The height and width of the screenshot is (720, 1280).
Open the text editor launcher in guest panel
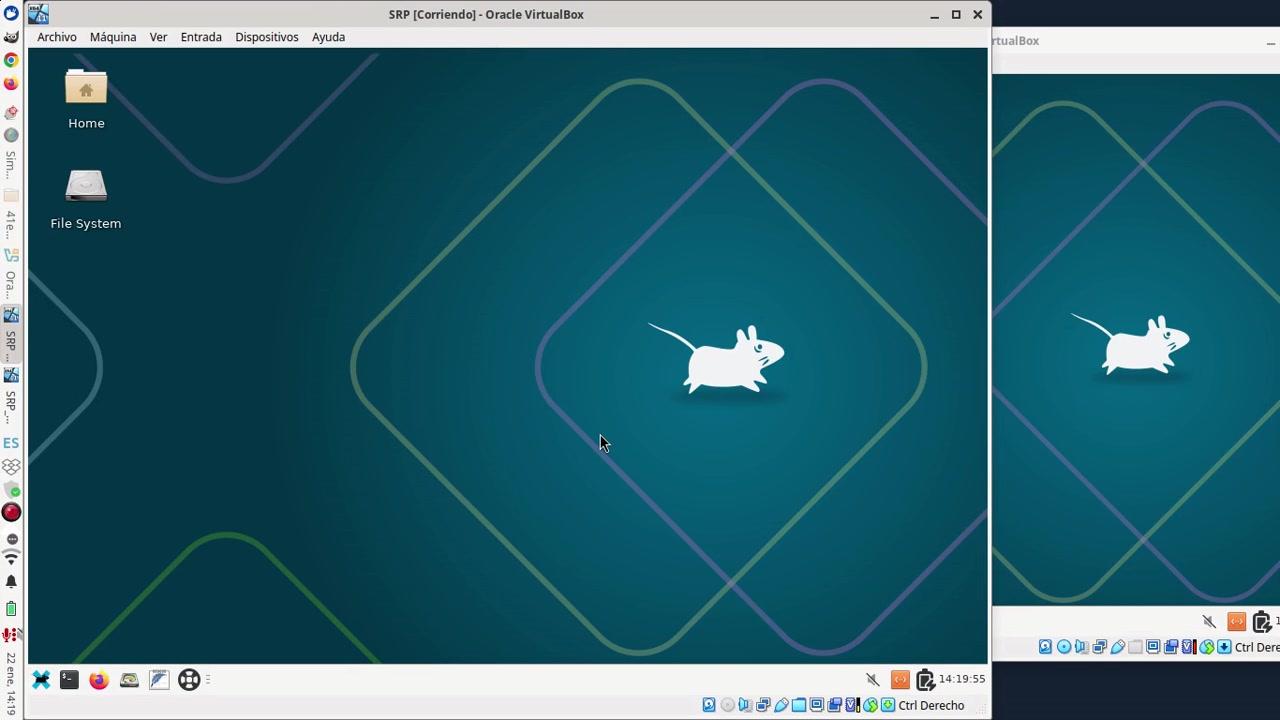[x=159, y=680]
